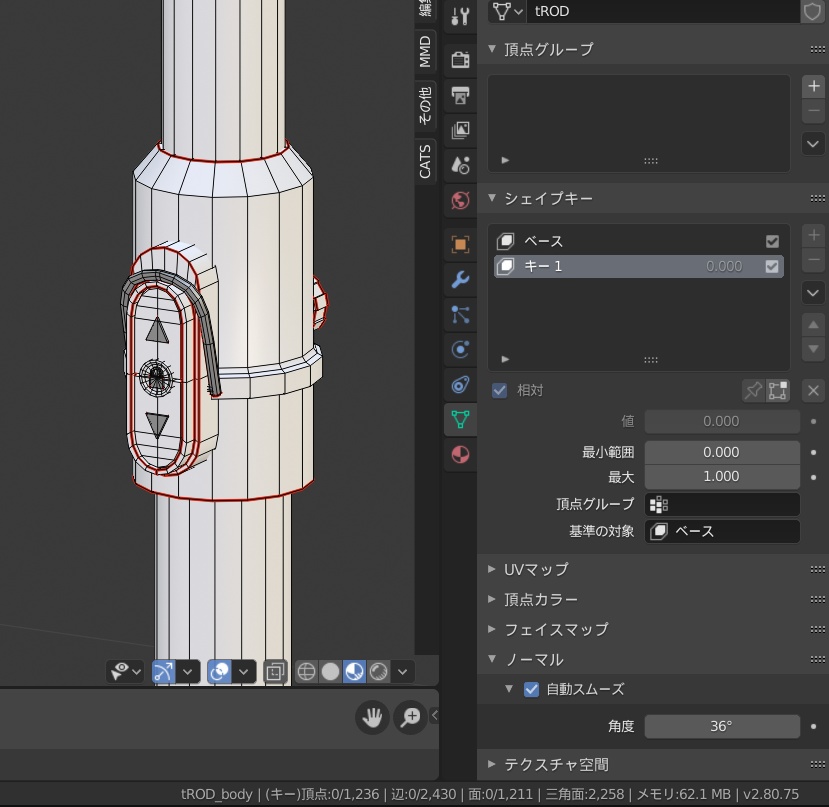Switch to the MMD sidebar tab
The width and height of the screenshot is (829, 807).
coord(424,48)
